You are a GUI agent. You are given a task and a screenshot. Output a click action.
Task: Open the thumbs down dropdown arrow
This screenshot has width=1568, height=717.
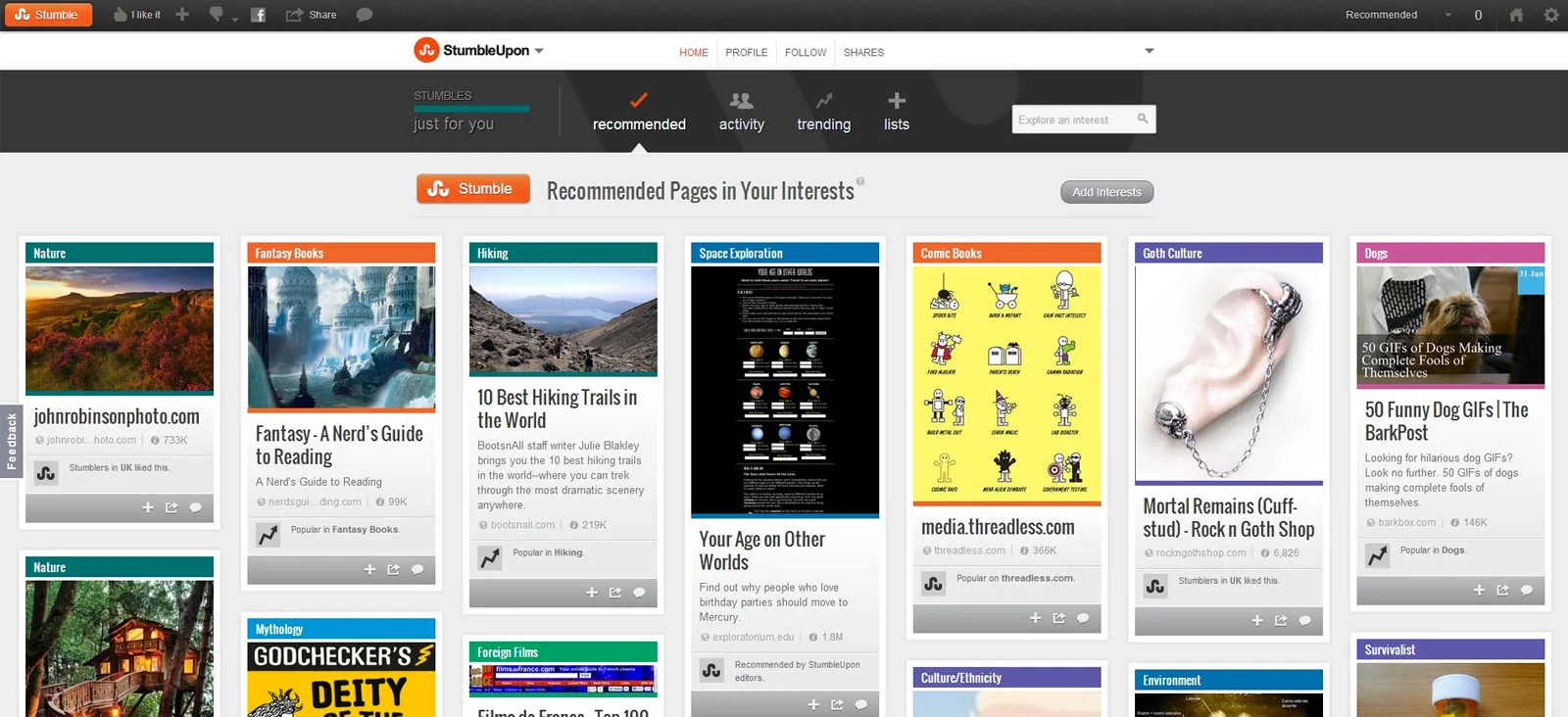[x=235, y=19]
